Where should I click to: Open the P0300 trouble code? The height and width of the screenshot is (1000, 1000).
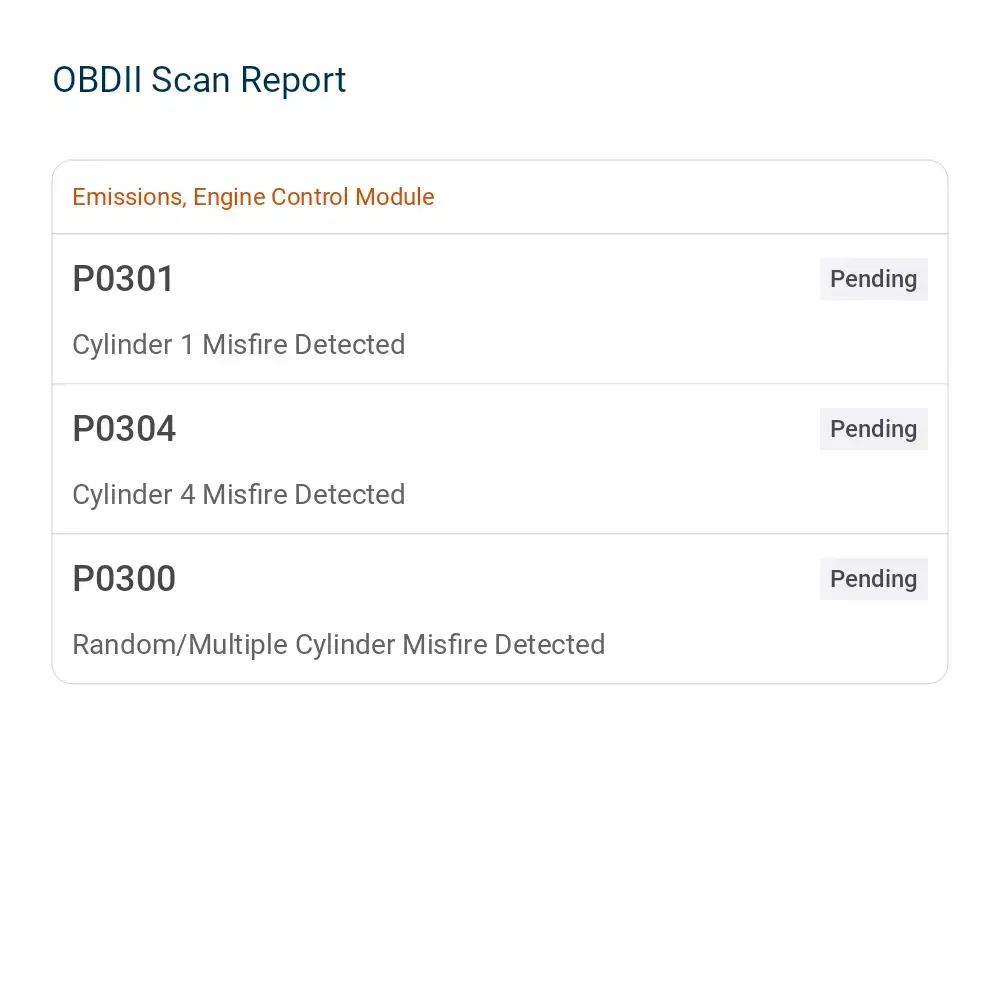pyautogui.click(x=124, y=578)
